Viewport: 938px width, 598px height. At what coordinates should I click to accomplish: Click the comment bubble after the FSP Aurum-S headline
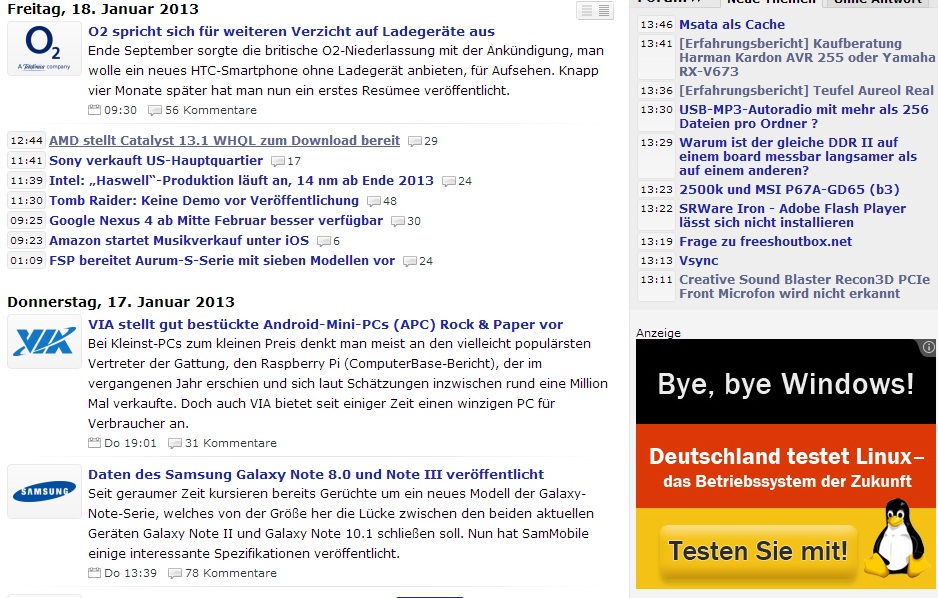[x=410, y=261]
